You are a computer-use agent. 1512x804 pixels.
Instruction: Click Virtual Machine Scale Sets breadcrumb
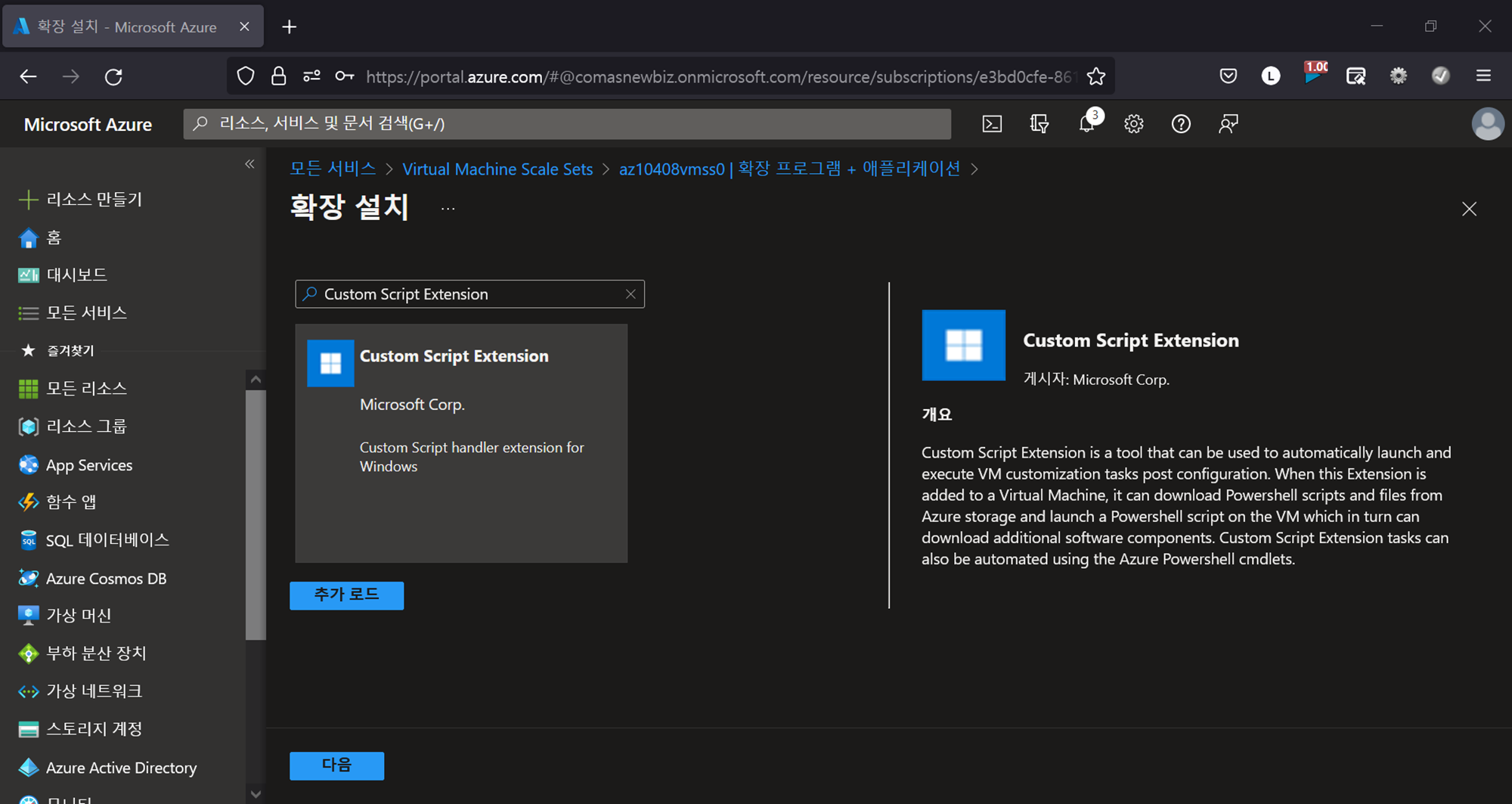click(497, 169)
